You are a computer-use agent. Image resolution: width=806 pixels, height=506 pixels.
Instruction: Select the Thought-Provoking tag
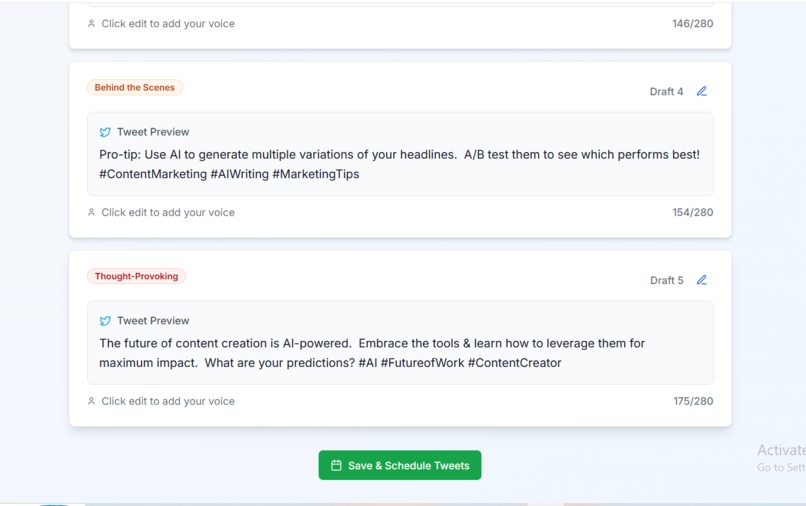pos(136,276)
